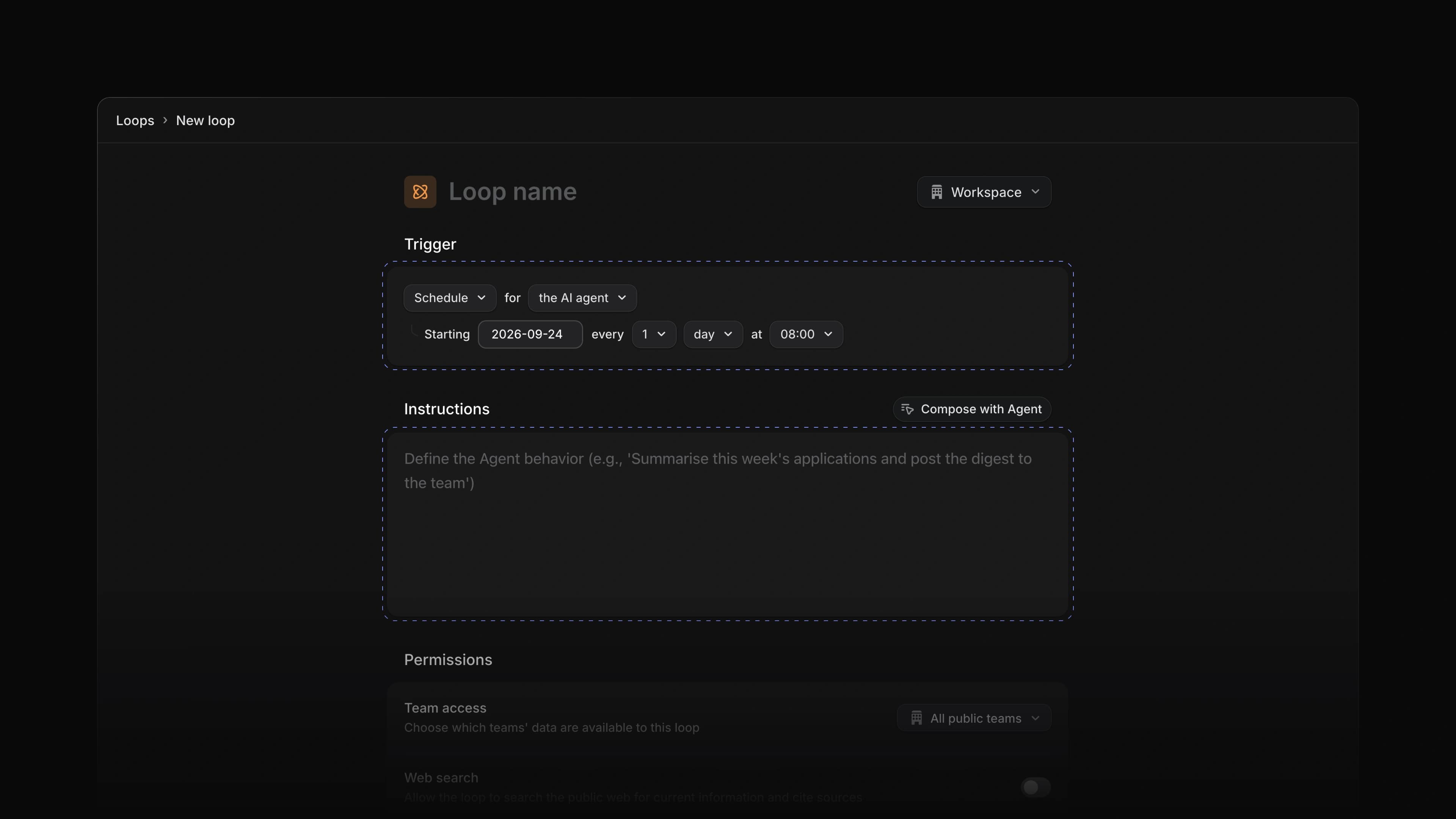Go back to Loops breadcrumb
This screenshot has height=819, width=1456.
tap(135, 121)
